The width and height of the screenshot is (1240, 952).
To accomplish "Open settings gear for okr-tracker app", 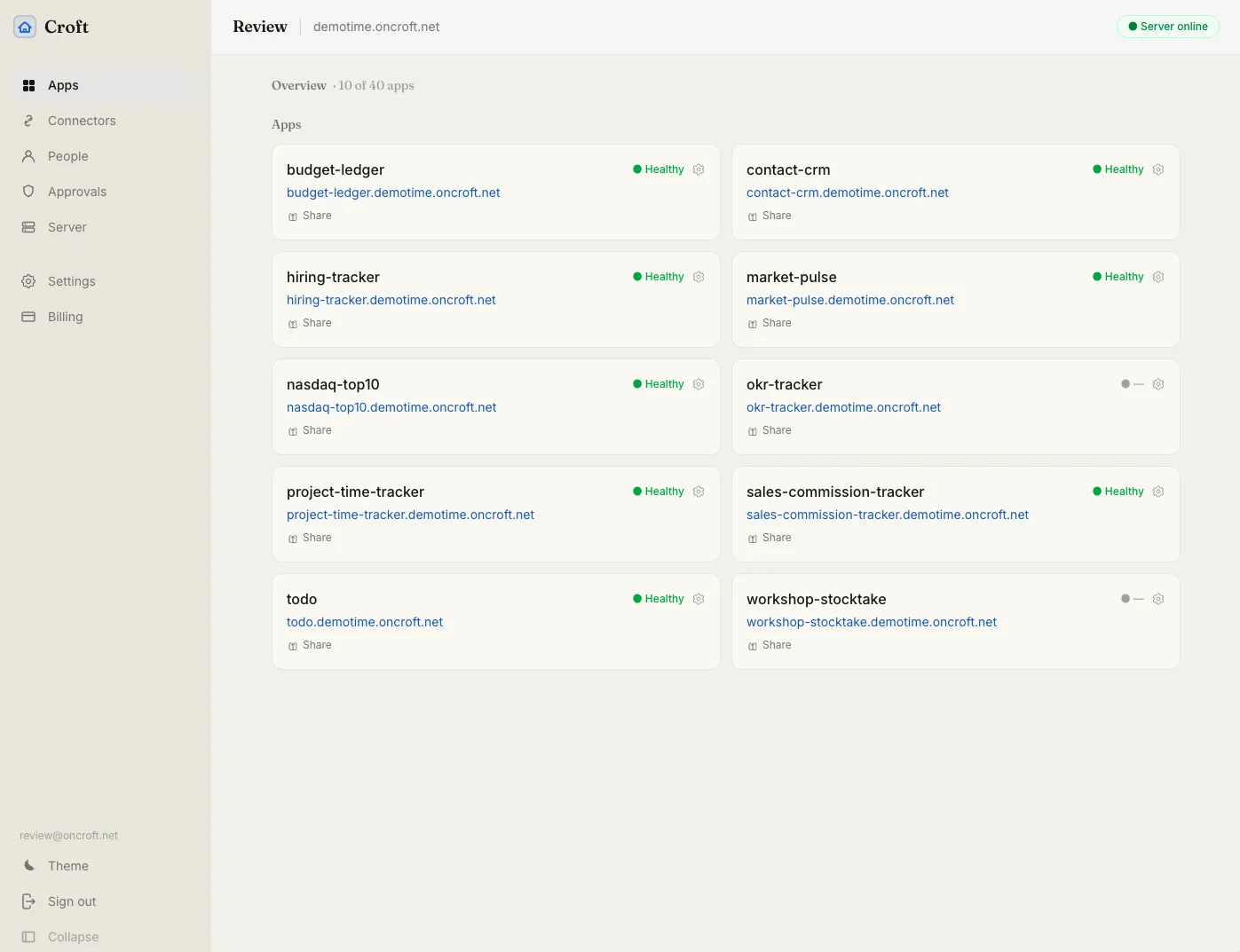I will (1158, 384).
